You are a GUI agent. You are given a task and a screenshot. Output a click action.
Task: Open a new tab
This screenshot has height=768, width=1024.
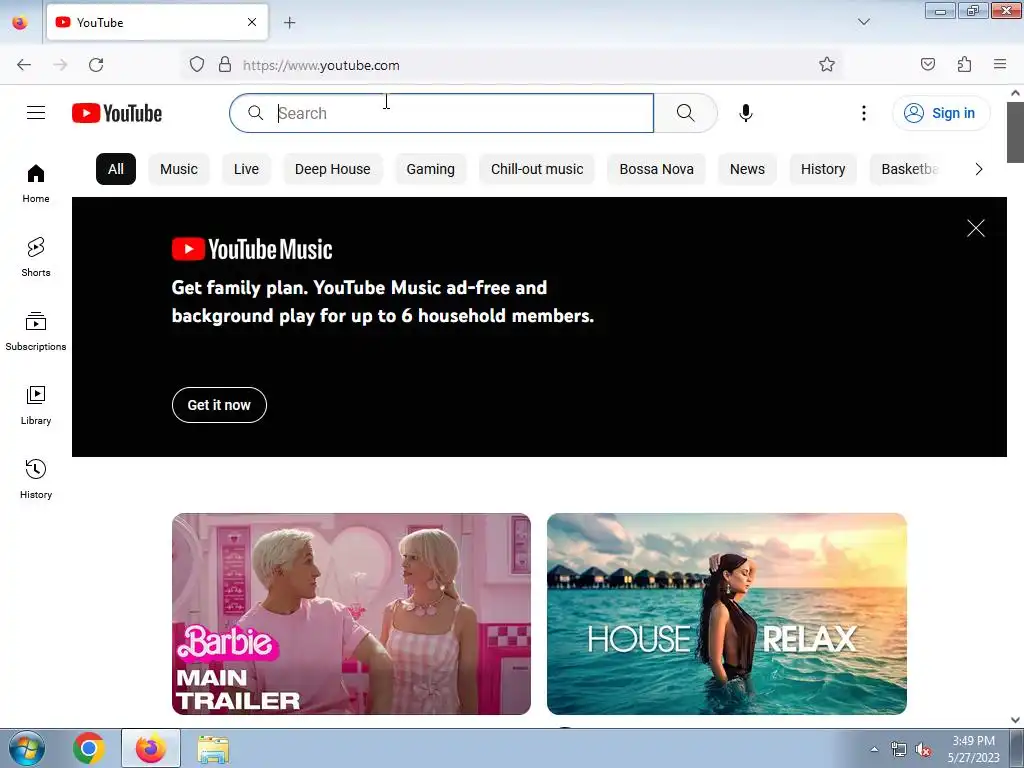tap(289, 23)
